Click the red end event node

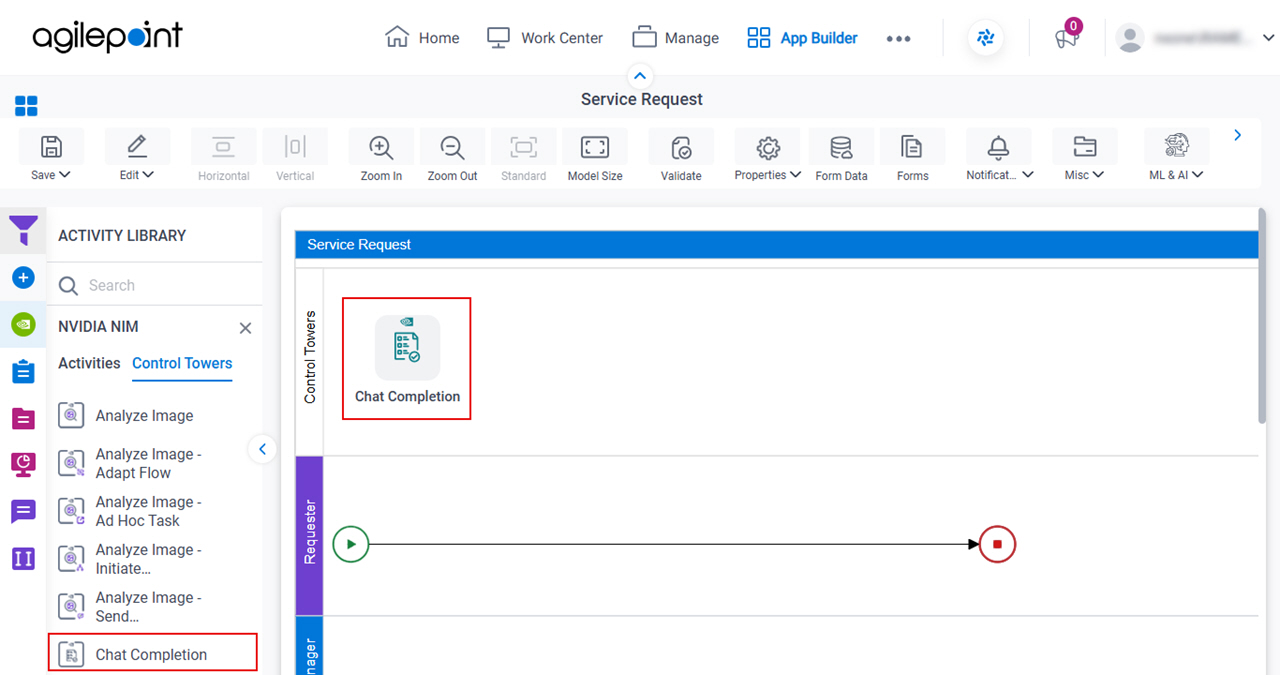tap(998, 545)
